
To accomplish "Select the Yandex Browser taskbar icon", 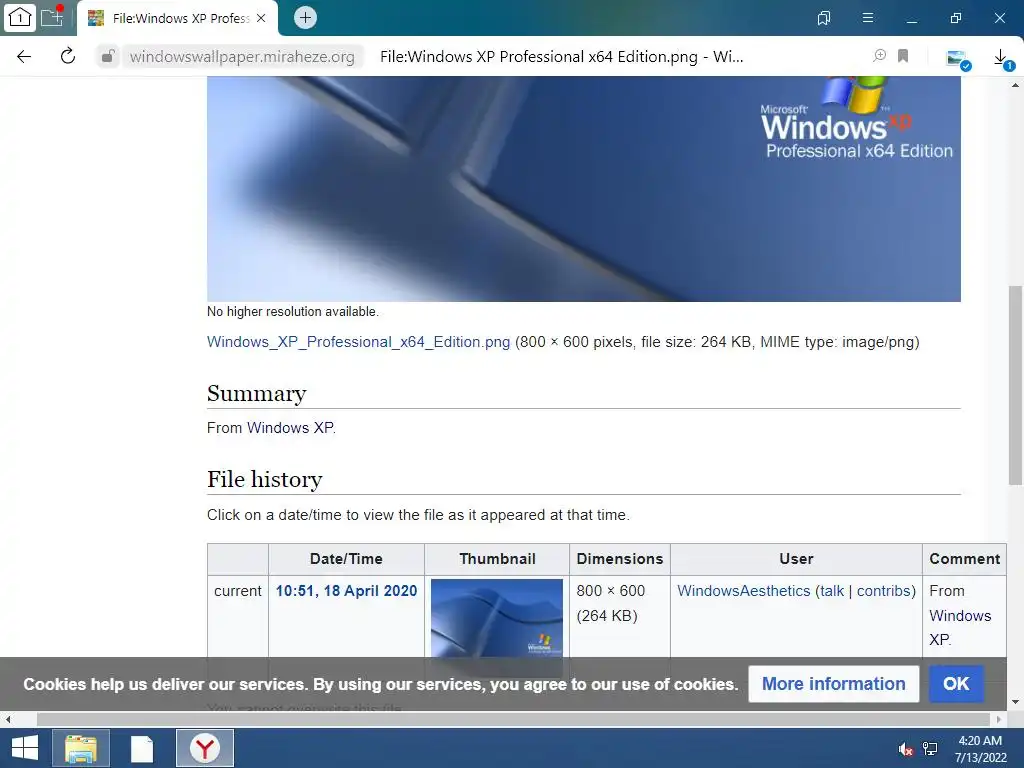I will (x=205, y=748).
